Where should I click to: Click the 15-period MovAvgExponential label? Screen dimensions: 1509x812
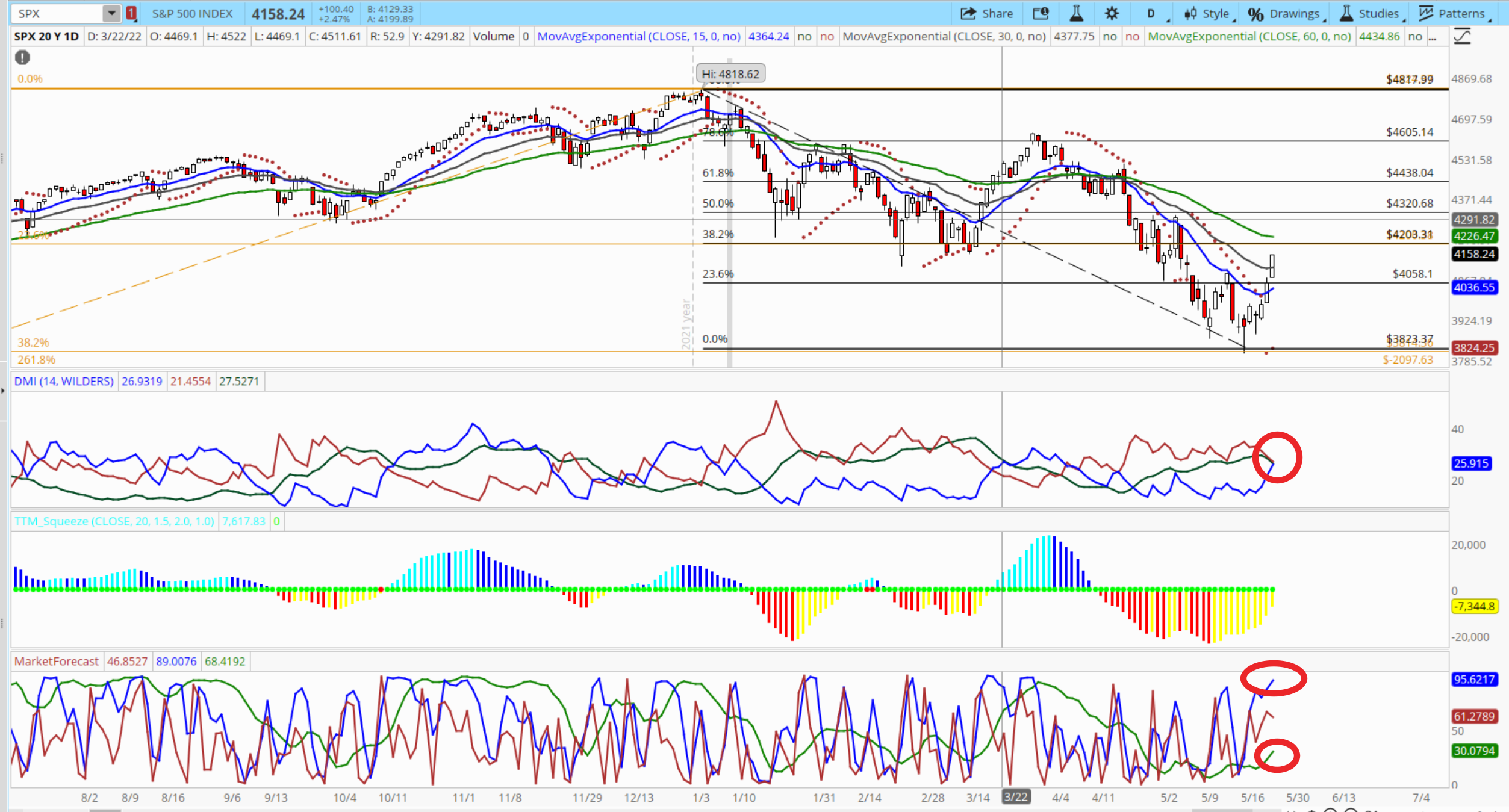coord(638,37)
